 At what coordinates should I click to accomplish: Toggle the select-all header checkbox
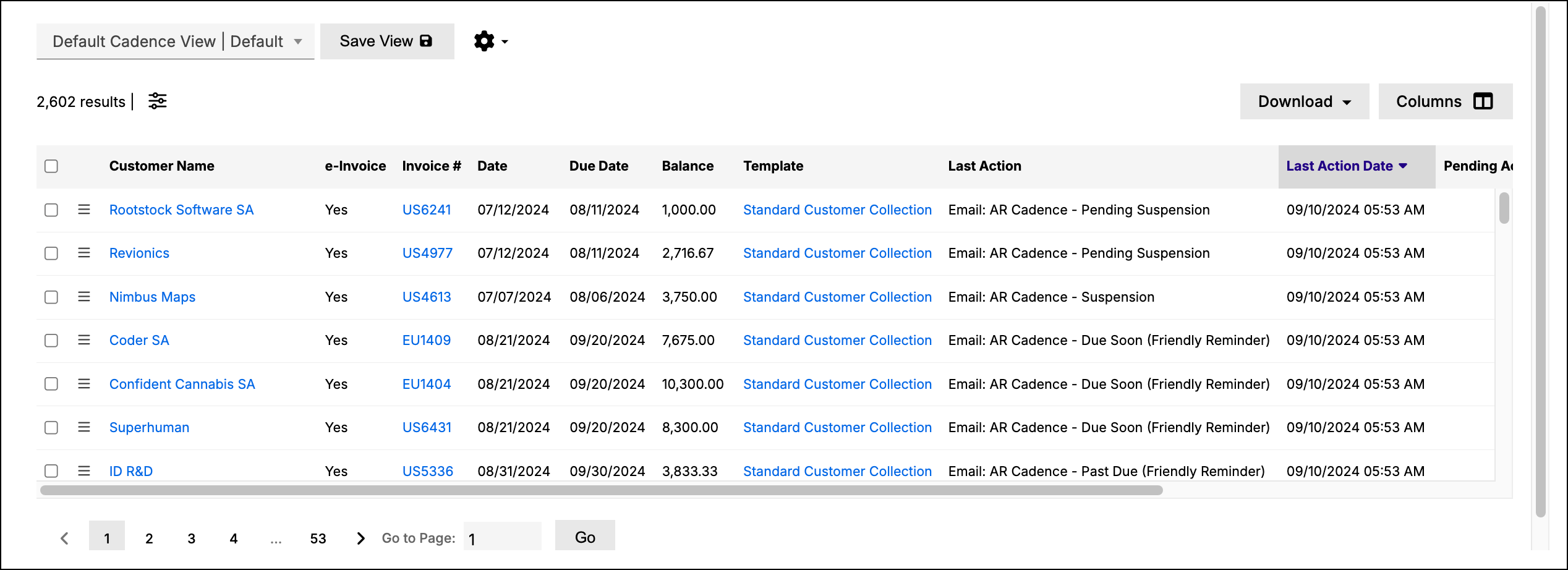pos(51,166)
